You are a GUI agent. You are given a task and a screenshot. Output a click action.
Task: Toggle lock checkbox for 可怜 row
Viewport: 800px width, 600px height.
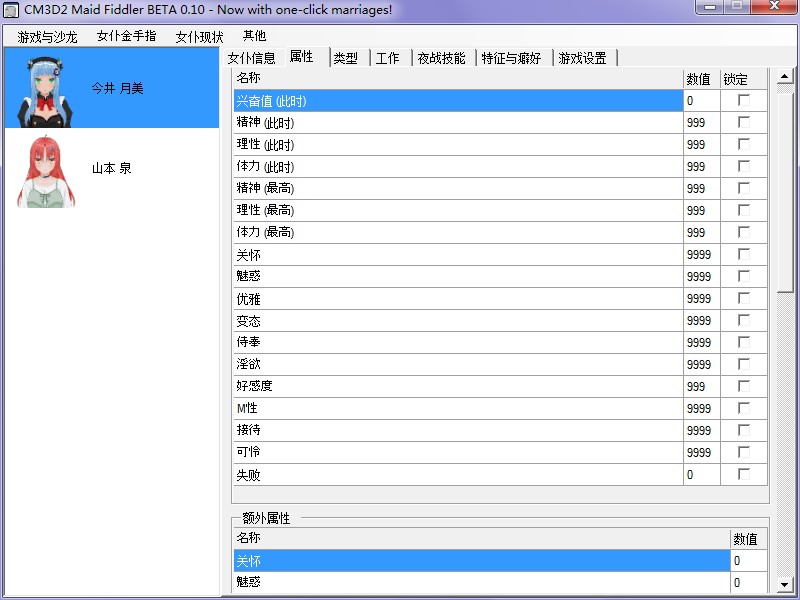[744, 452]
